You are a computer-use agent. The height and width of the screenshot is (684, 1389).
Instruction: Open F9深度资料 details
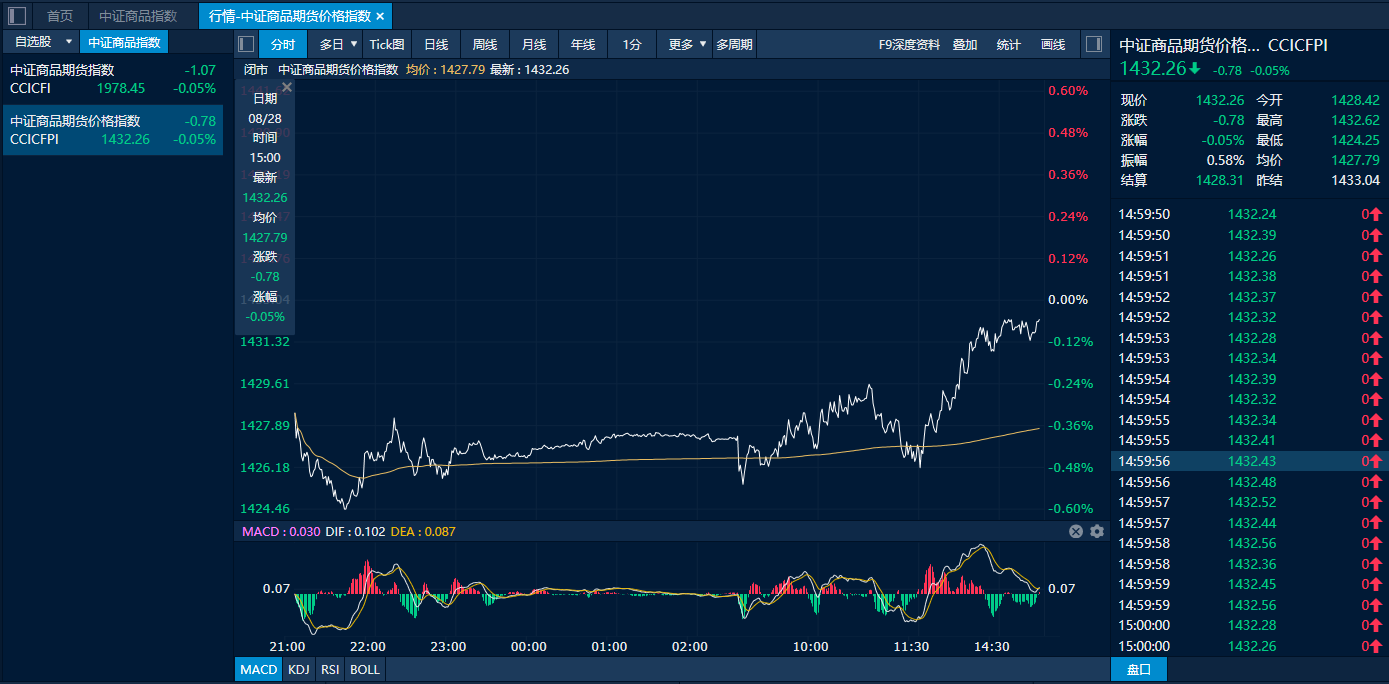(909, 44)
